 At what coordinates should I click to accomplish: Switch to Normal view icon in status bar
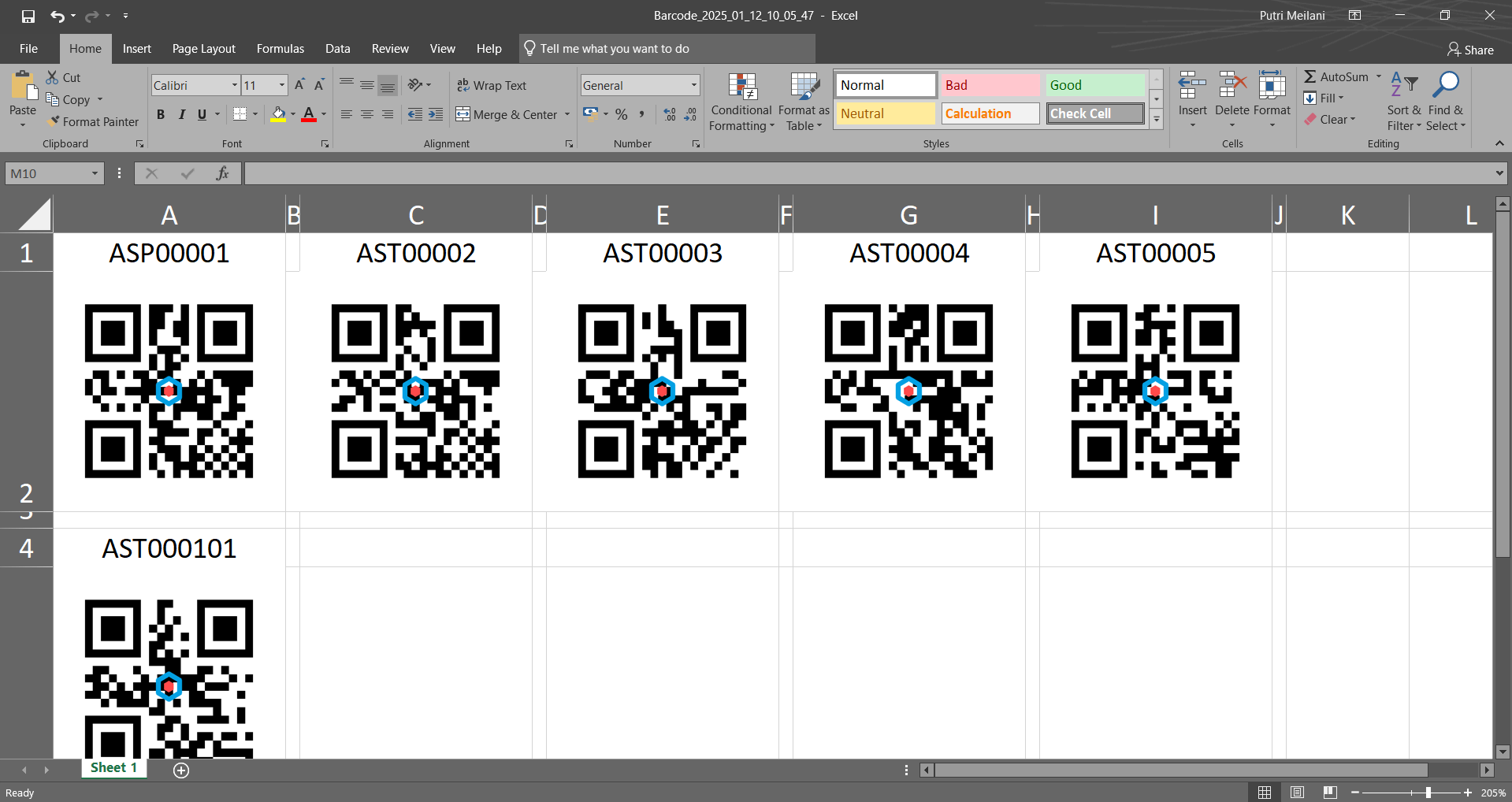point(1265,793)
